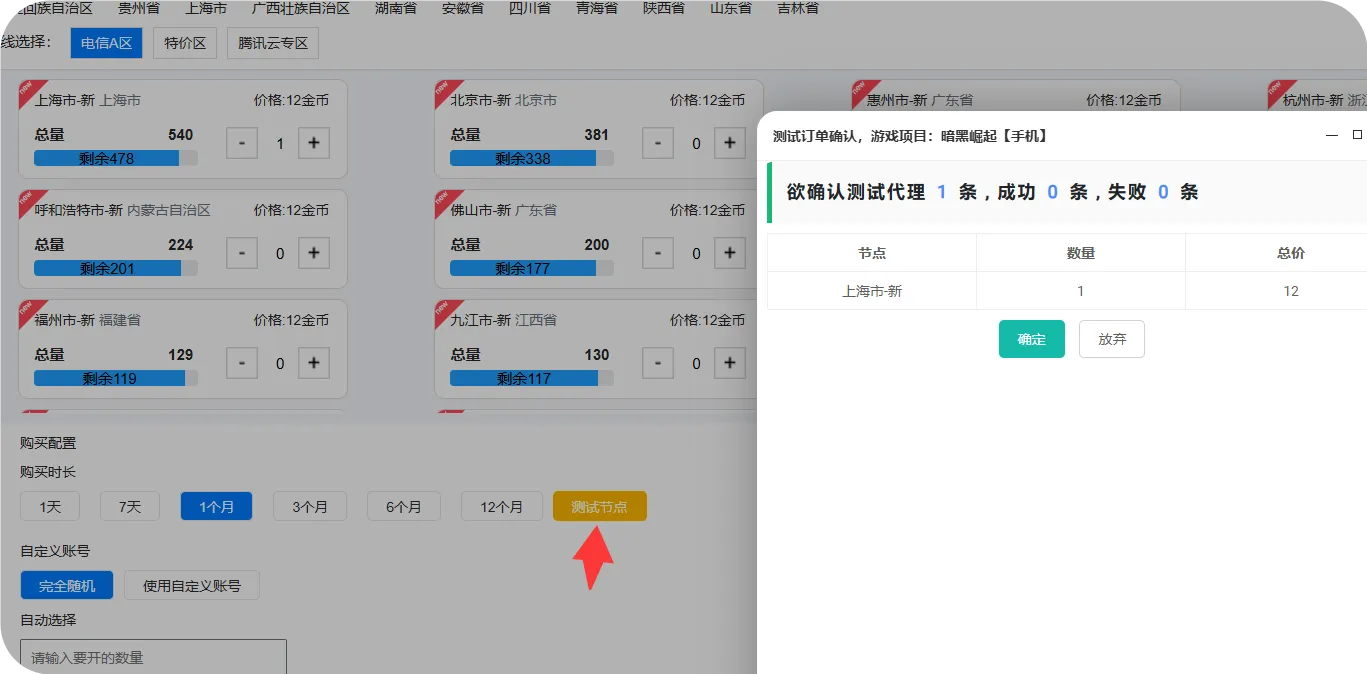Switch to the 电信A区 line tab
The height and width of the screenshot is (674, 1367).
pos(107,43)
